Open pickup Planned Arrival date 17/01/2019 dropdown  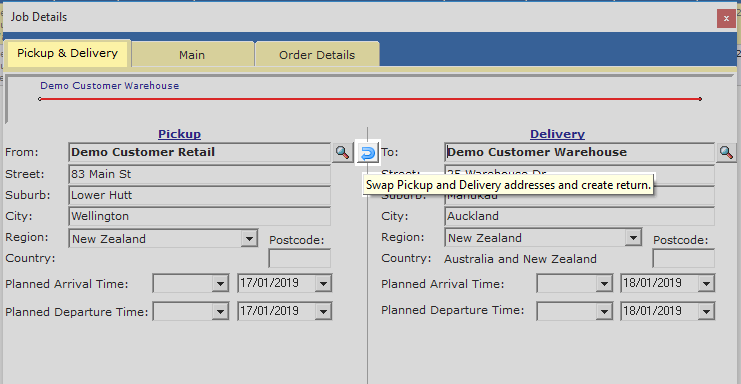click(323, 283)
